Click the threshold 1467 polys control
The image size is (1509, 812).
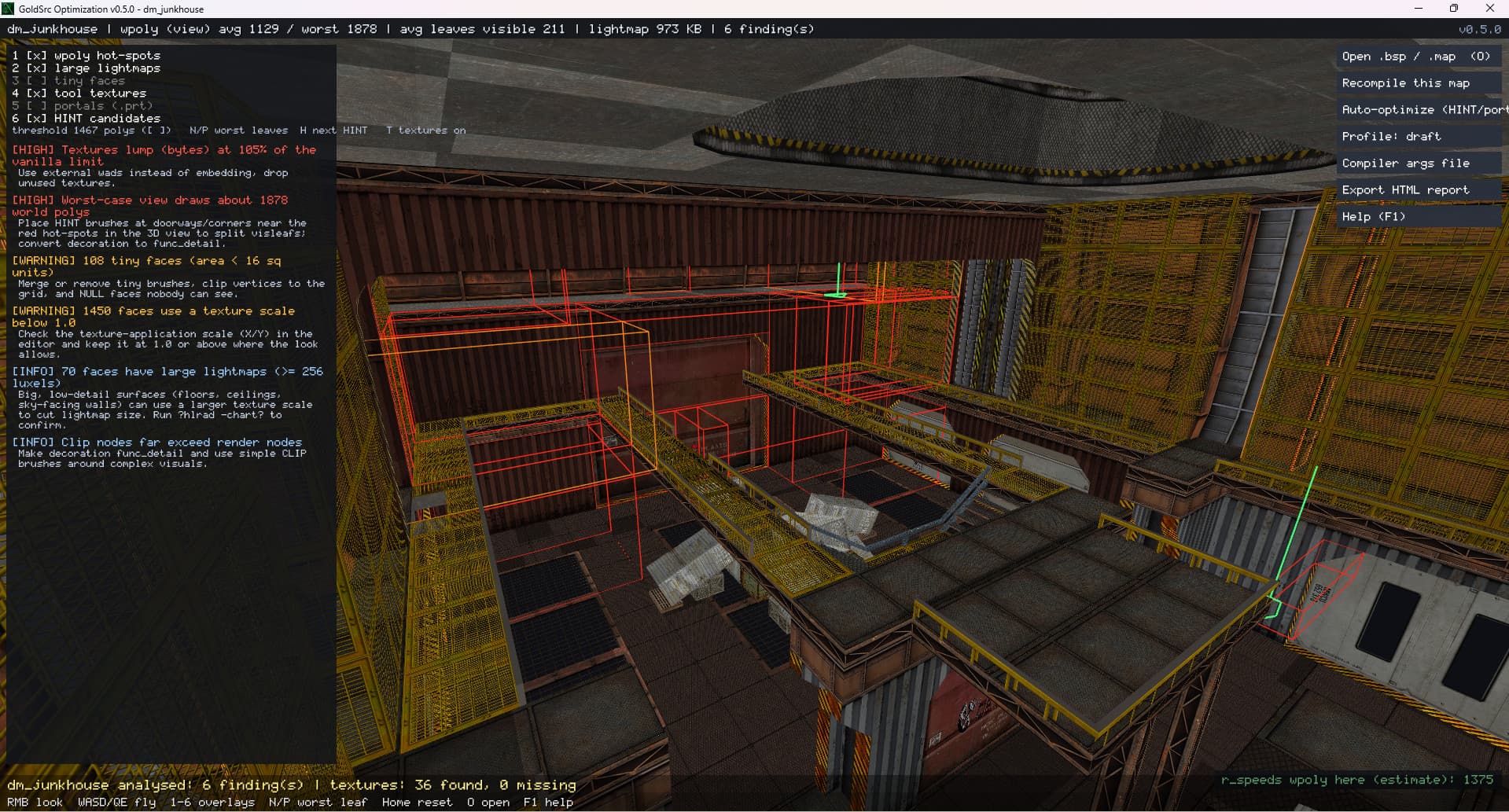(91, 130)
